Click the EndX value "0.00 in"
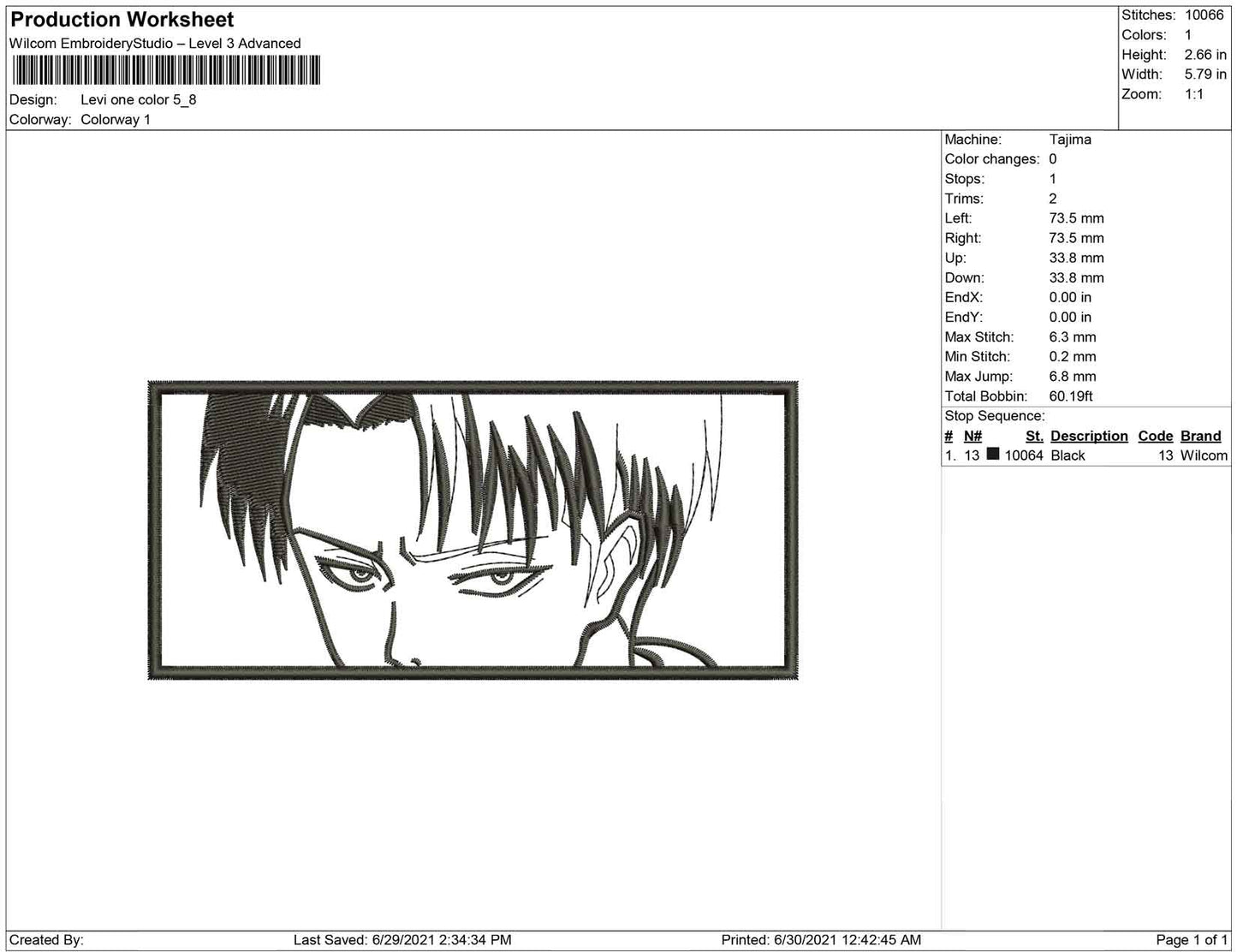 tap(1070, 297)
